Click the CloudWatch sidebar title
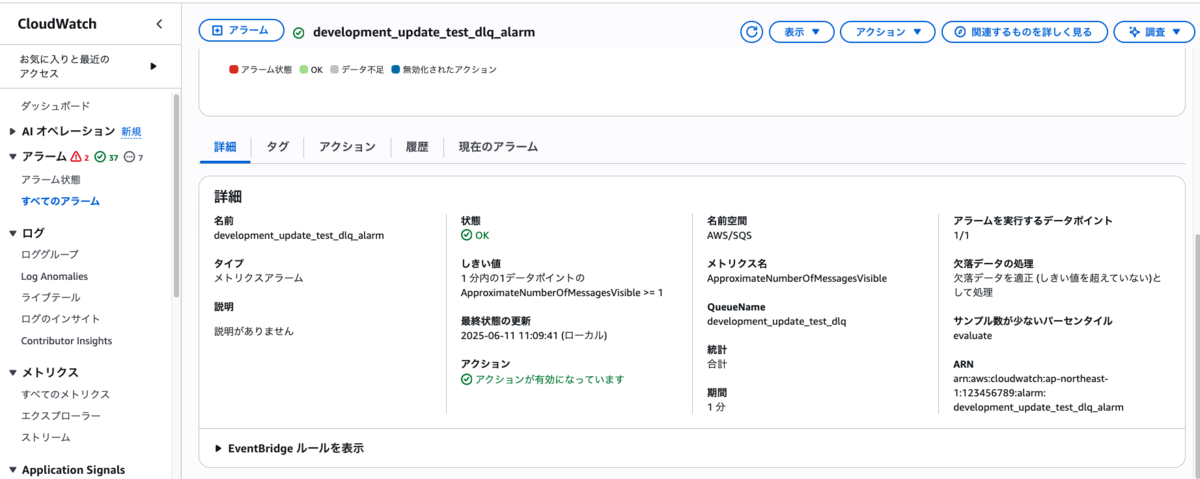 pos(56,24)
